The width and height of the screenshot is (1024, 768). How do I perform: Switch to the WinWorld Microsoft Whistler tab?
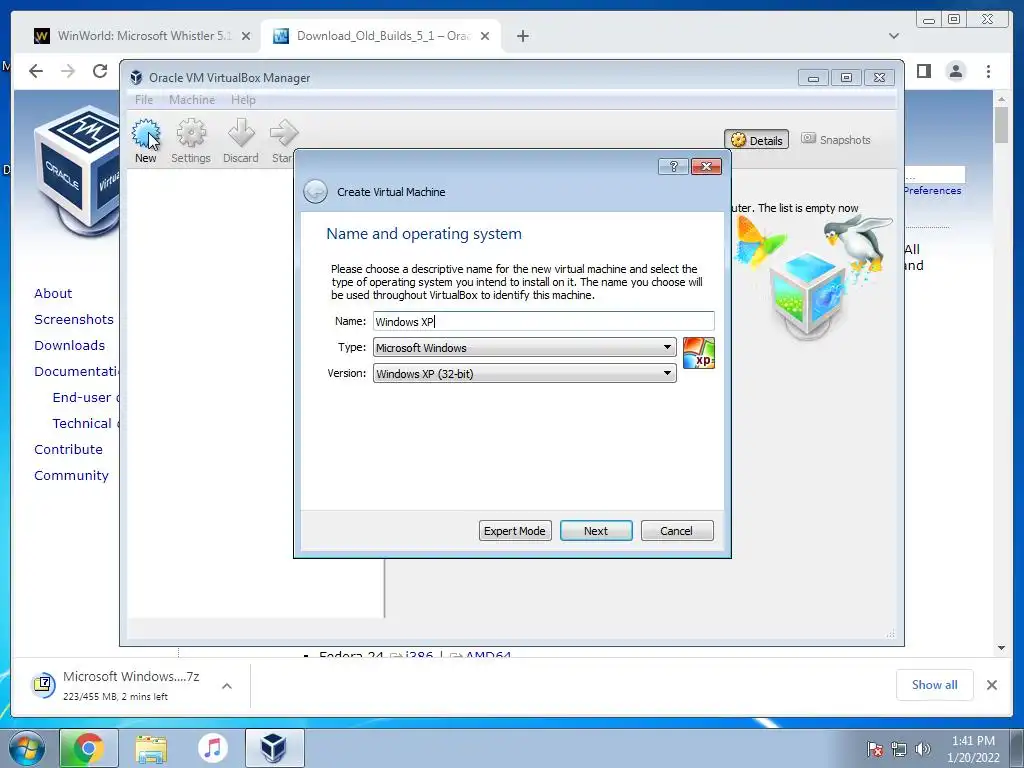tap(142, 36)
